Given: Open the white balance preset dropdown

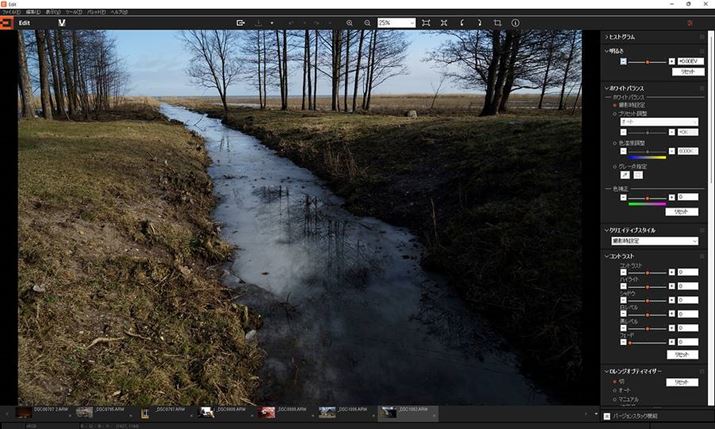Looking at the screenshot, I should pyautogui.click(x=659, y=122).
